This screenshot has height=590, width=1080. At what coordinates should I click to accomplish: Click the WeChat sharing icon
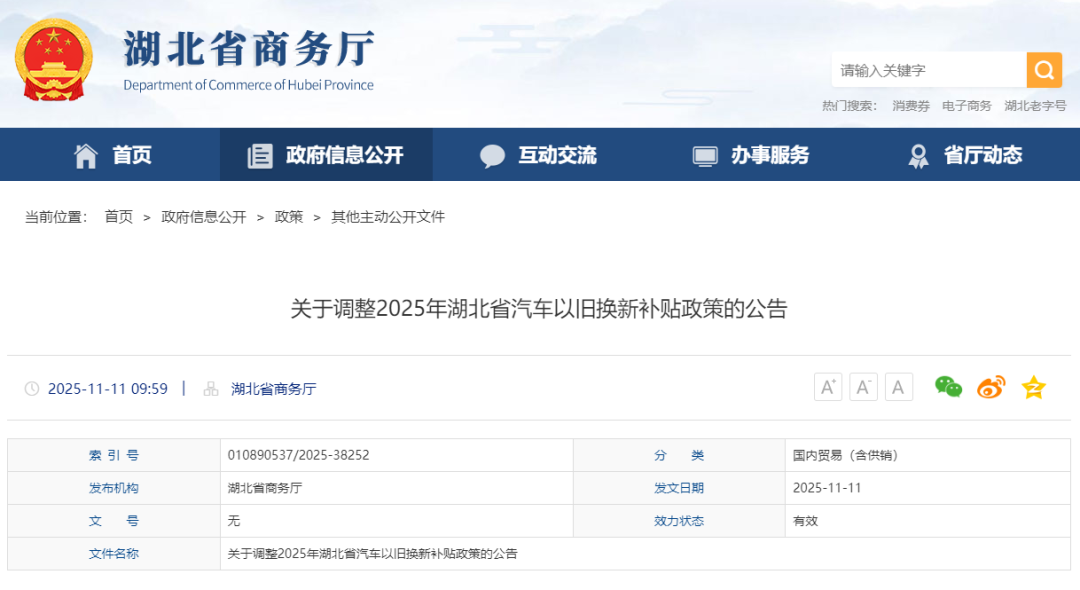[946, 387]
